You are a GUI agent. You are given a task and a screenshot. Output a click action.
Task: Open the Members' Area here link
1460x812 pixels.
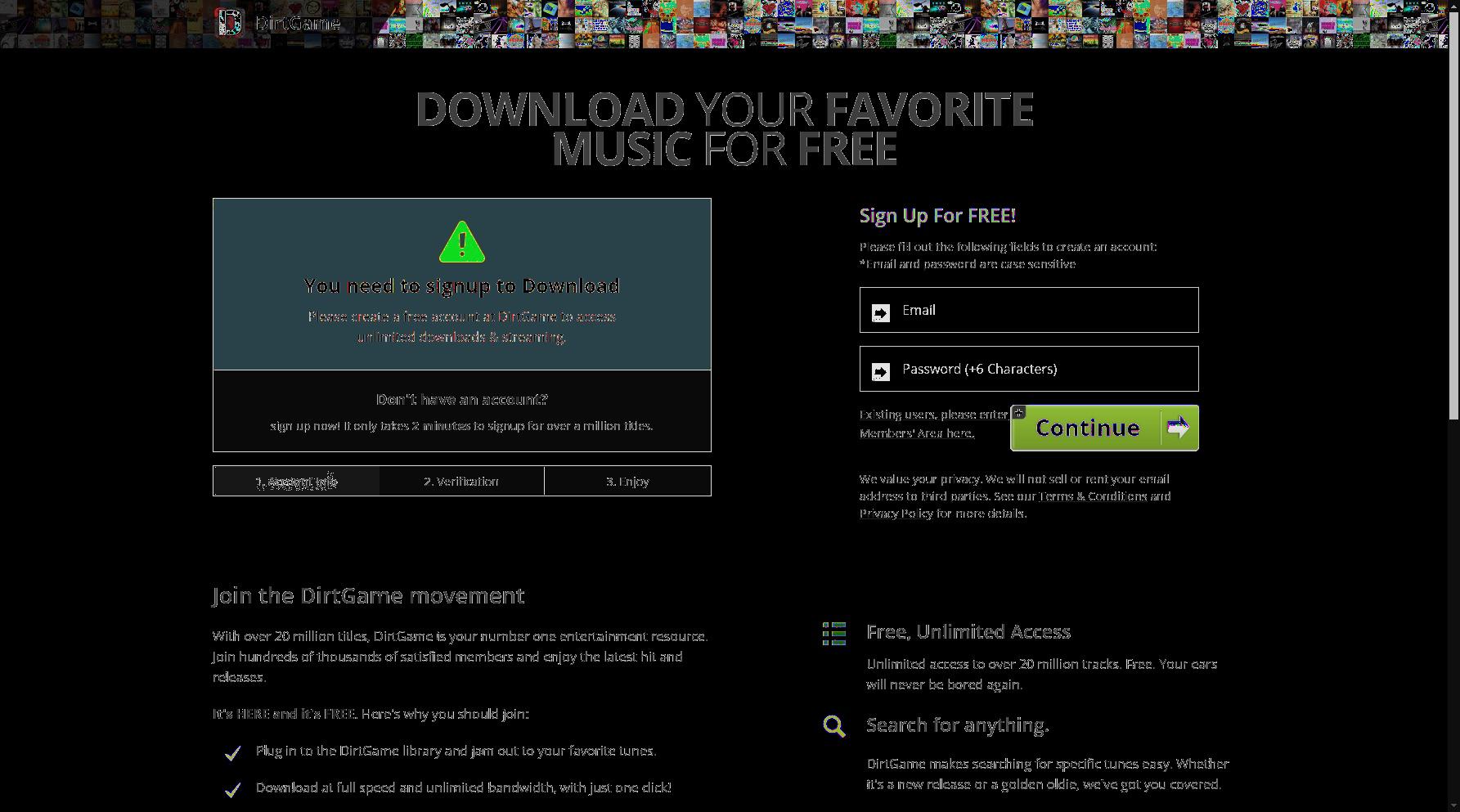916,433
